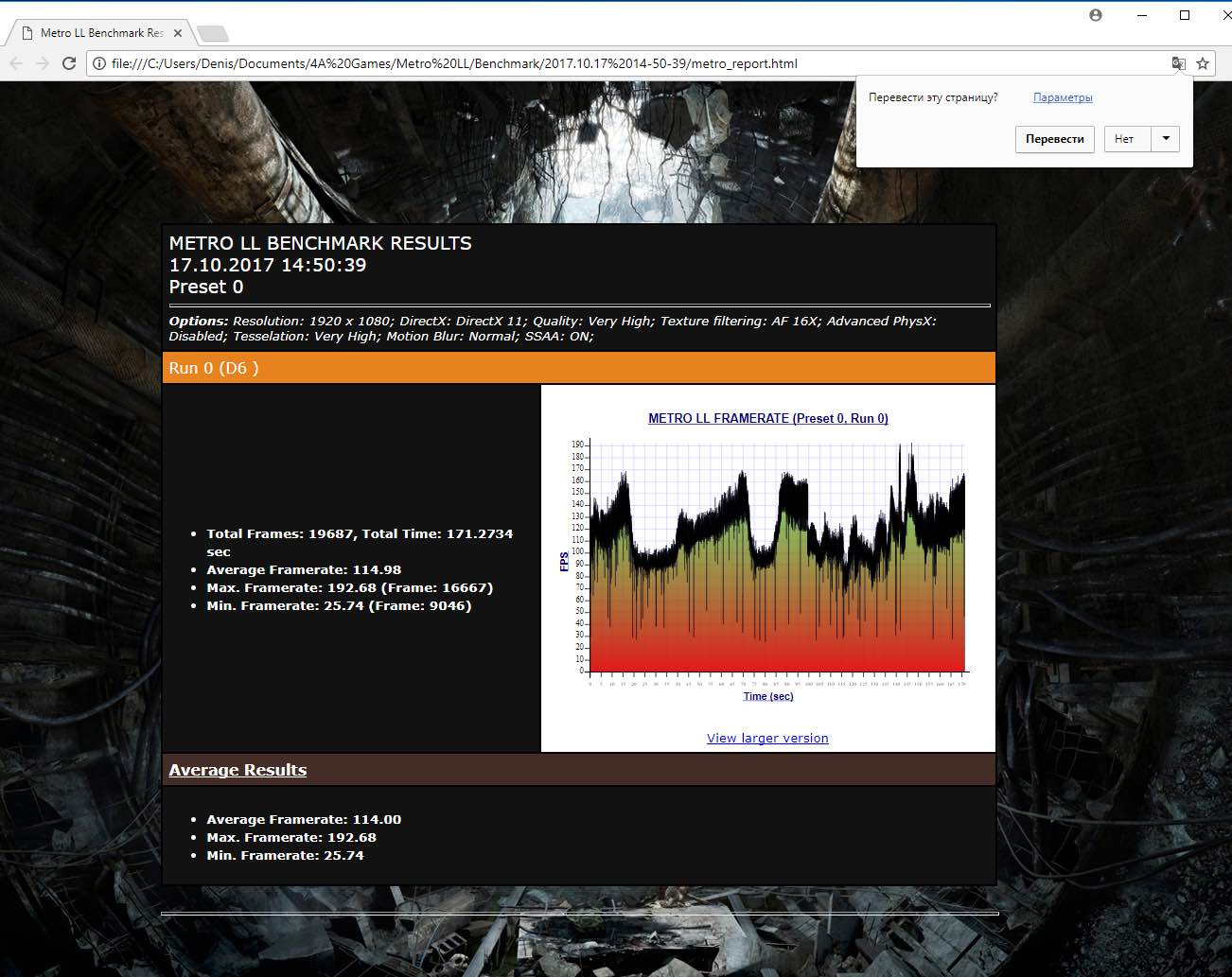Open a new tab next to Metro tab
The image size is (1232, 977).
tap(213, 33)
